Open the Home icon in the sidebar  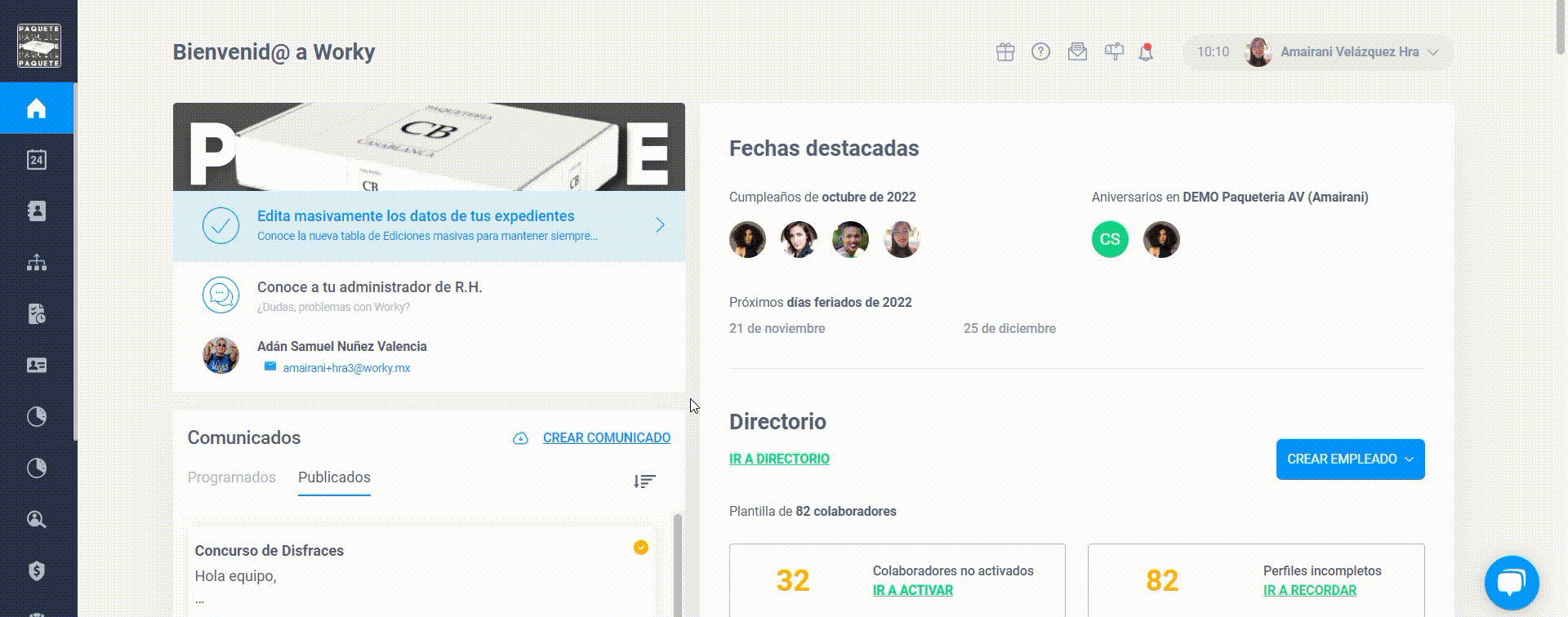point(36,108)
